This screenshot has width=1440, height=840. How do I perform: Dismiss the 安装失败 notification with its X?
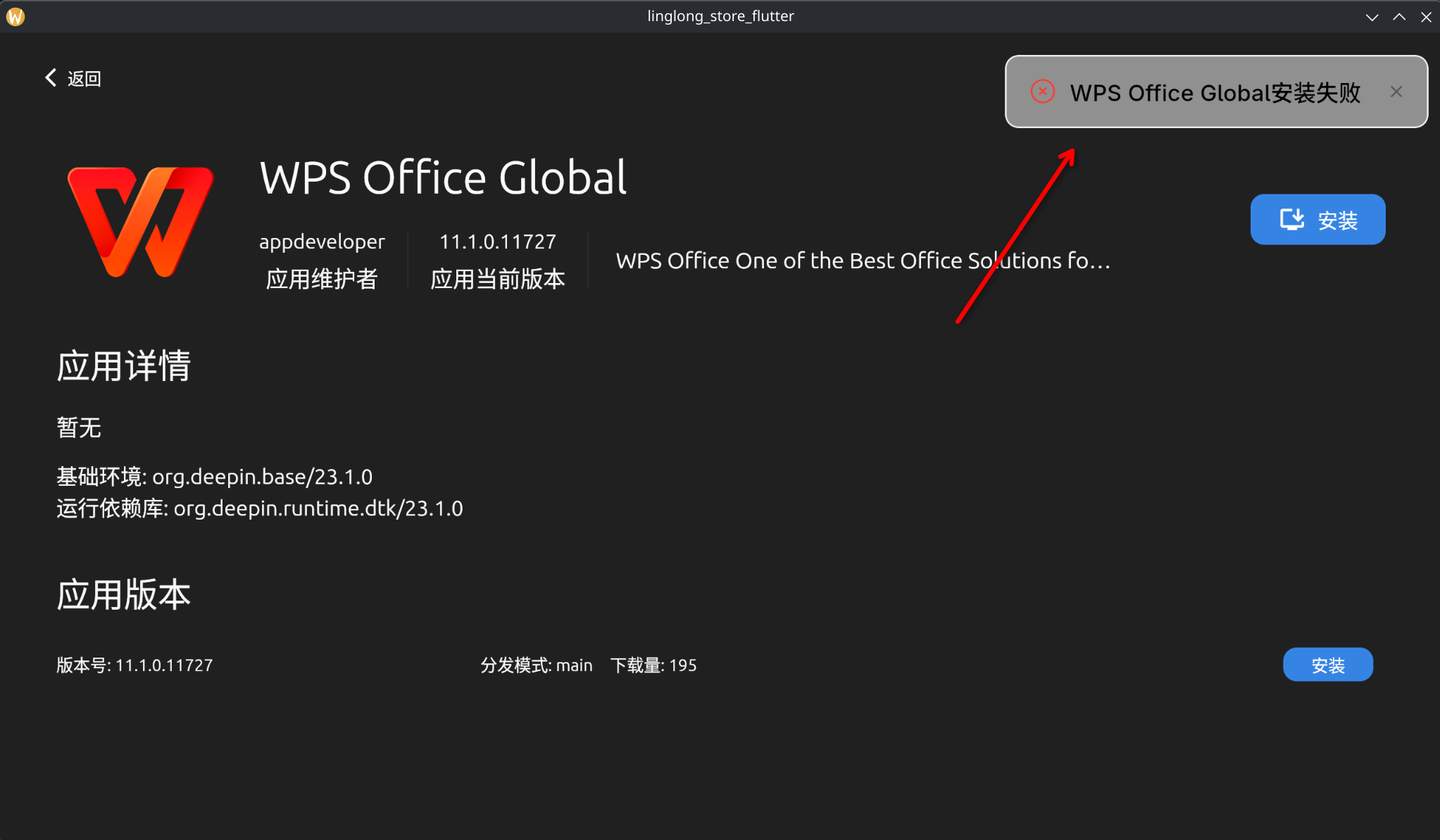(x=1396, y=92)
